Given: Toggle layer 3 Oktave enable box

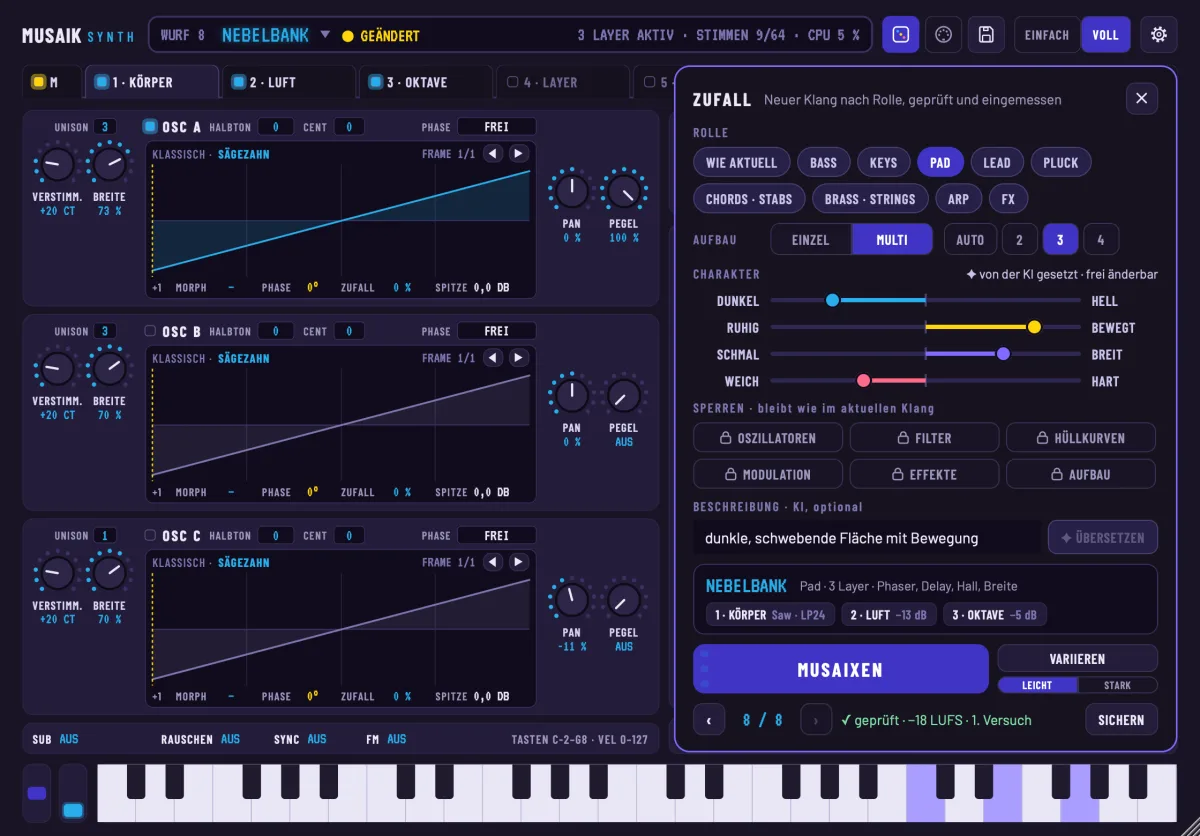Looking at the screenshot, I should [x=375, y=82].
